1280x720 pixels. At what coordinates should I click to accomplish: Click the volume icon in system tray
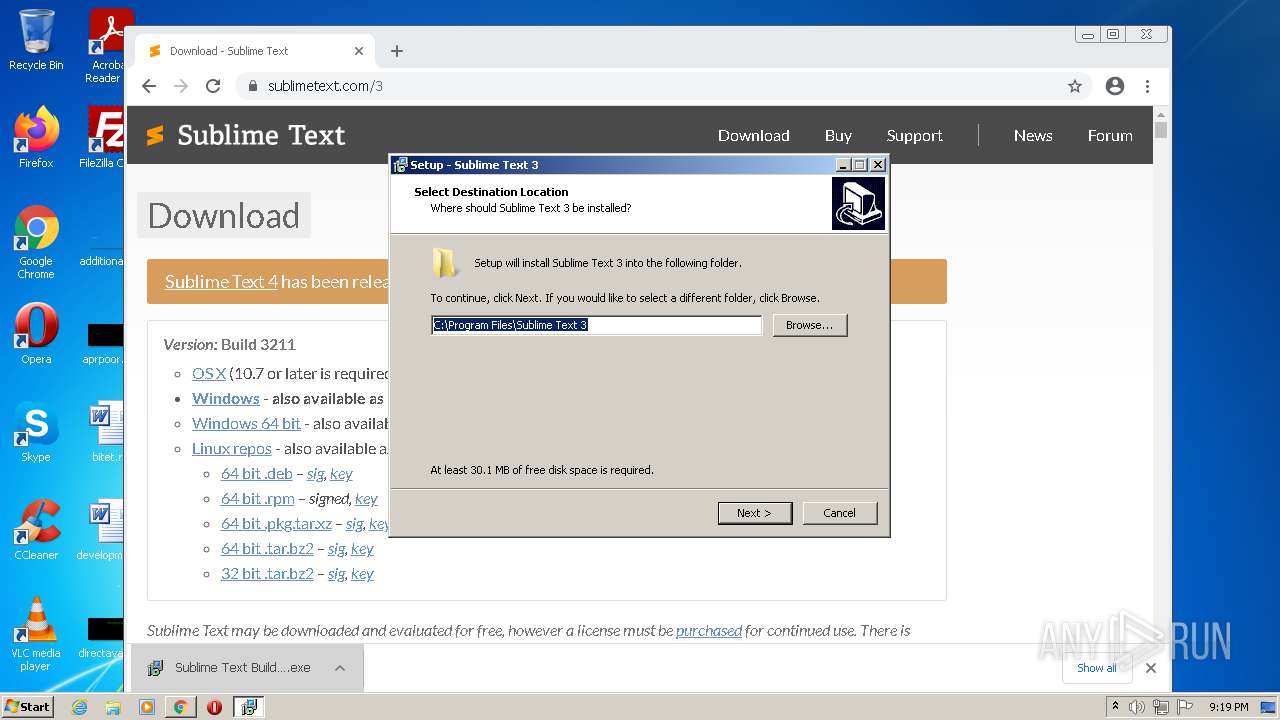(1137, 707)
